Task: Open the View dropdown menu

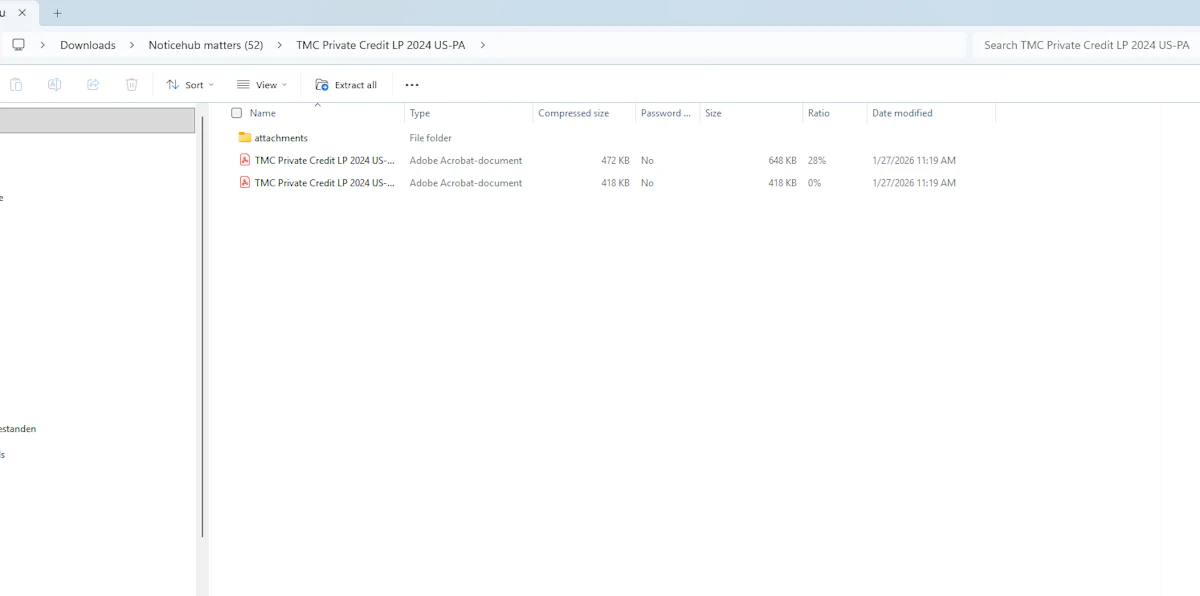Action: 262,85
